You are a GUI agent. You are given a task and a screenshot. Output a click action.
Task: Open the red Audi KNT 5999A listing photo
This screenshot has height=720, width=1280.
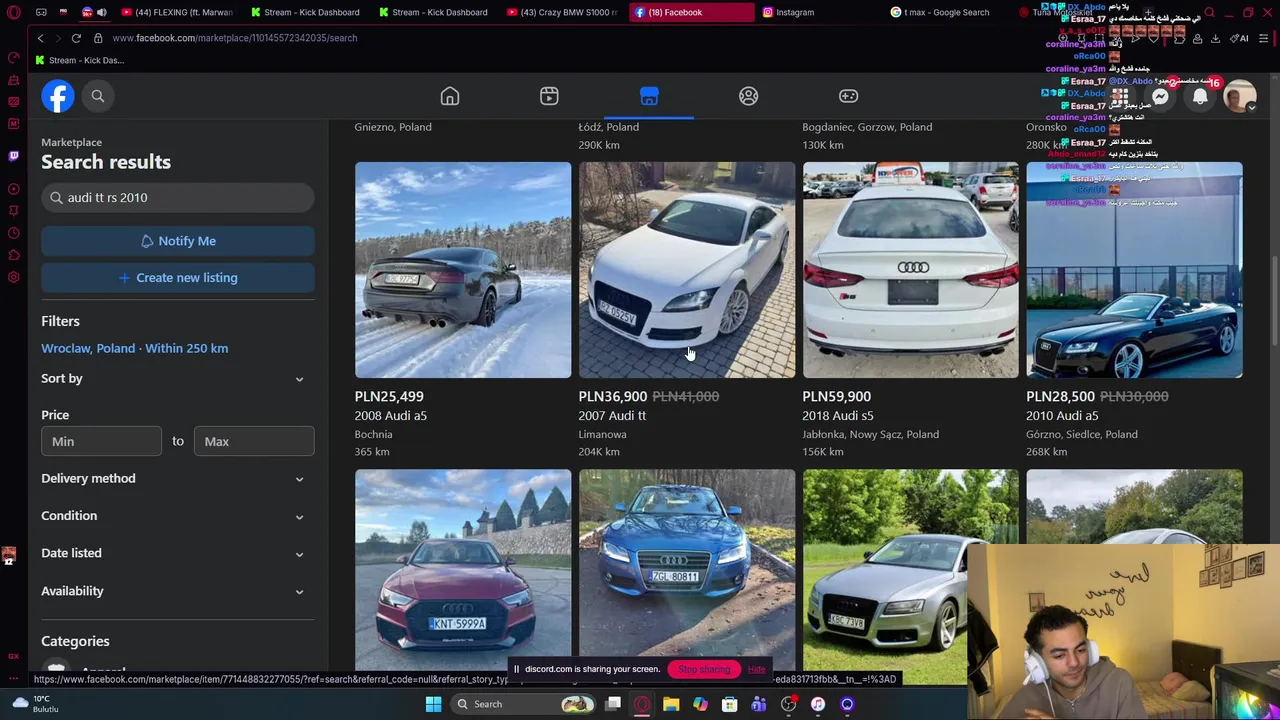[x=463, y=570]
